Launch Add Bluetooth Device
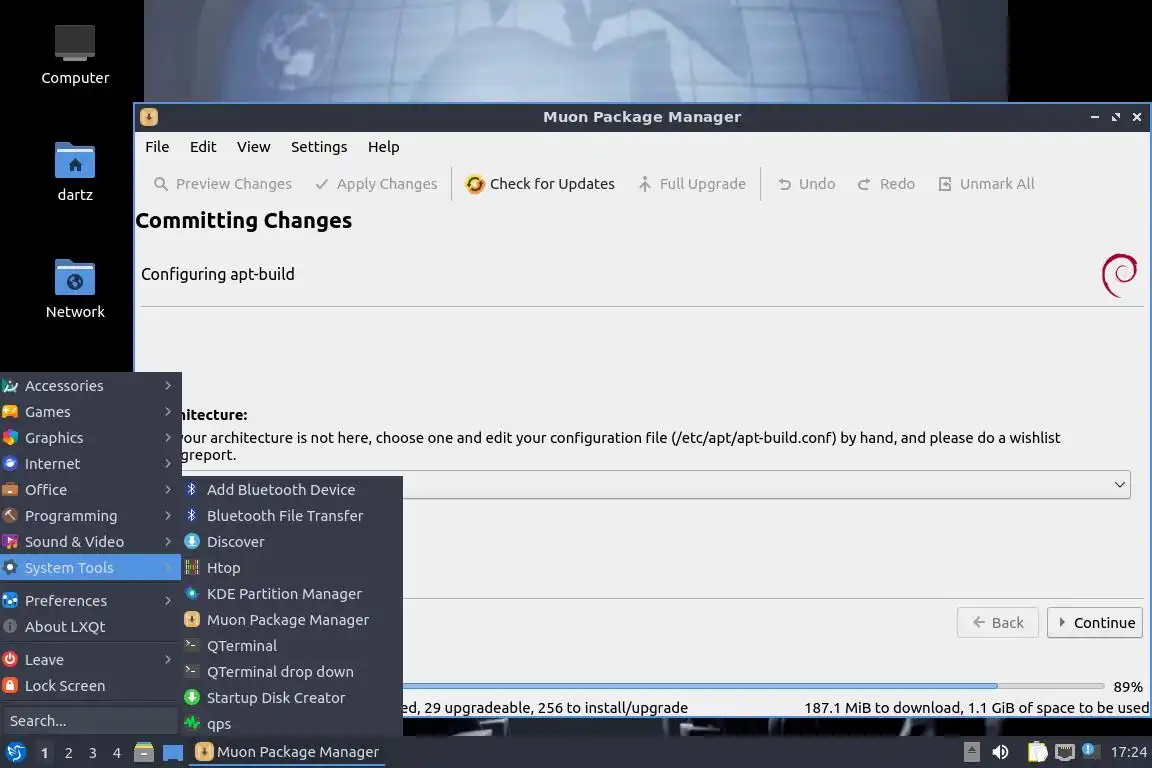Screen dimensions: 1152x768 pyautogui.click(x=292, y=489)
